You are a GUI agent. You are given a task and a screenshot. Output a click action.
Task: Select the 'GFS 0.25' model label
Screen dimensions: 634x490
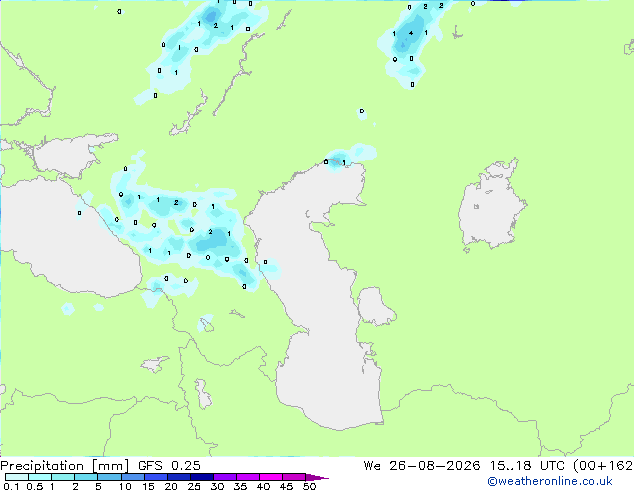pyautogui.click(x=169, y=466)
